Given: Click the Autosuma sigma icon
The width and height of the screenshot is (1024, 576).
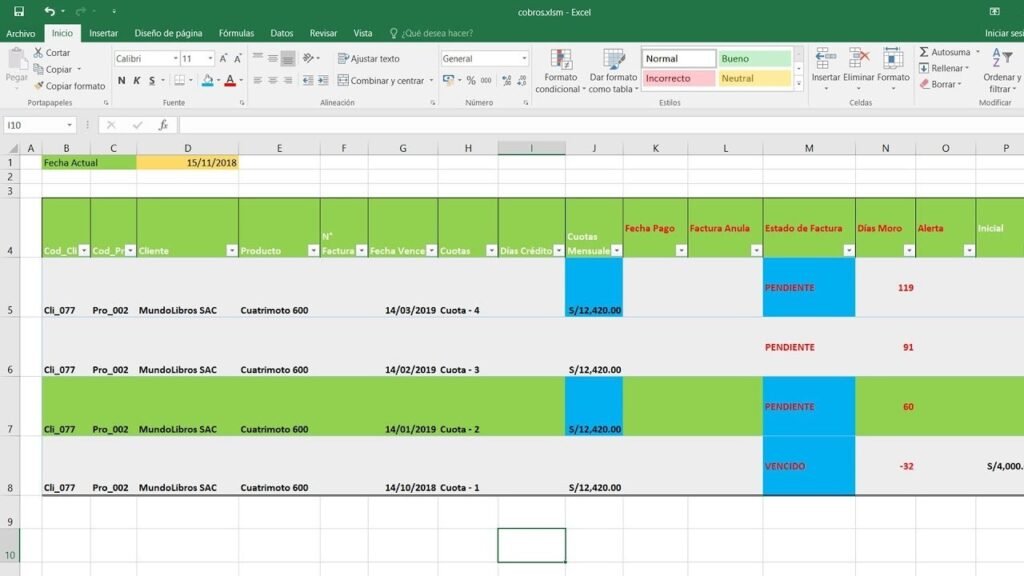Looking at the screenshot, I should 924,52.
